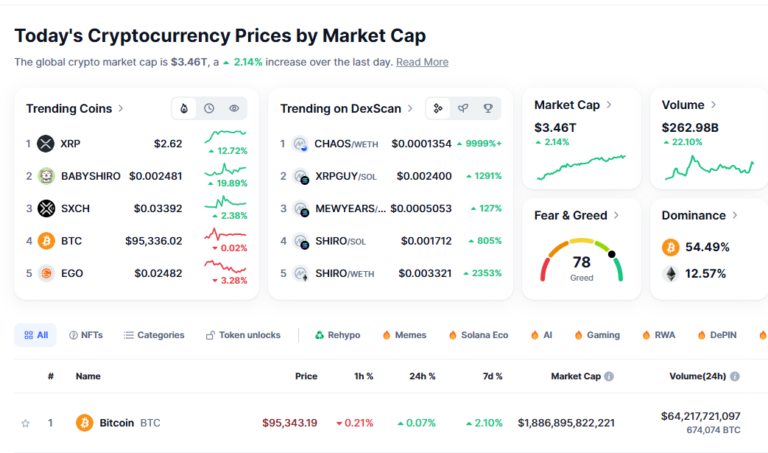Click the Fear & Greed gauge meter
768x453 pixels.
click(581, 261)
